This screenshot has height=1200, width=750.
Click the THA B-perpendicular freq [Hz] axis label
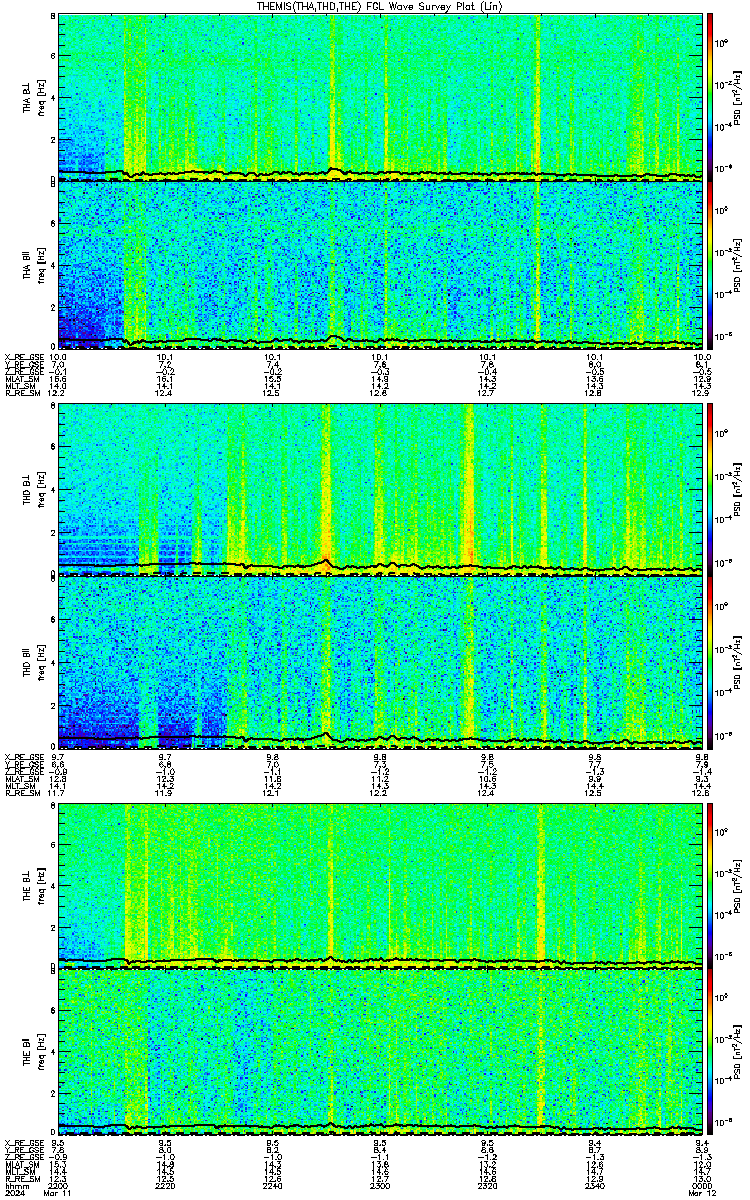tap(41, 97)
